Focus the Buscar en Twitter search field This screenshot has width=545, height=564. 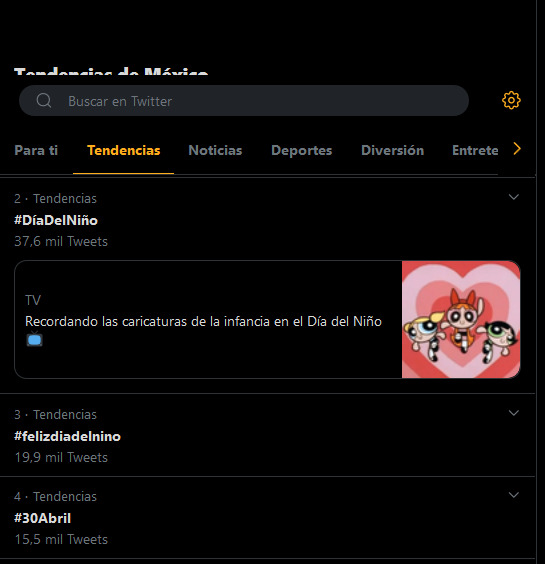tap(244, 101)
